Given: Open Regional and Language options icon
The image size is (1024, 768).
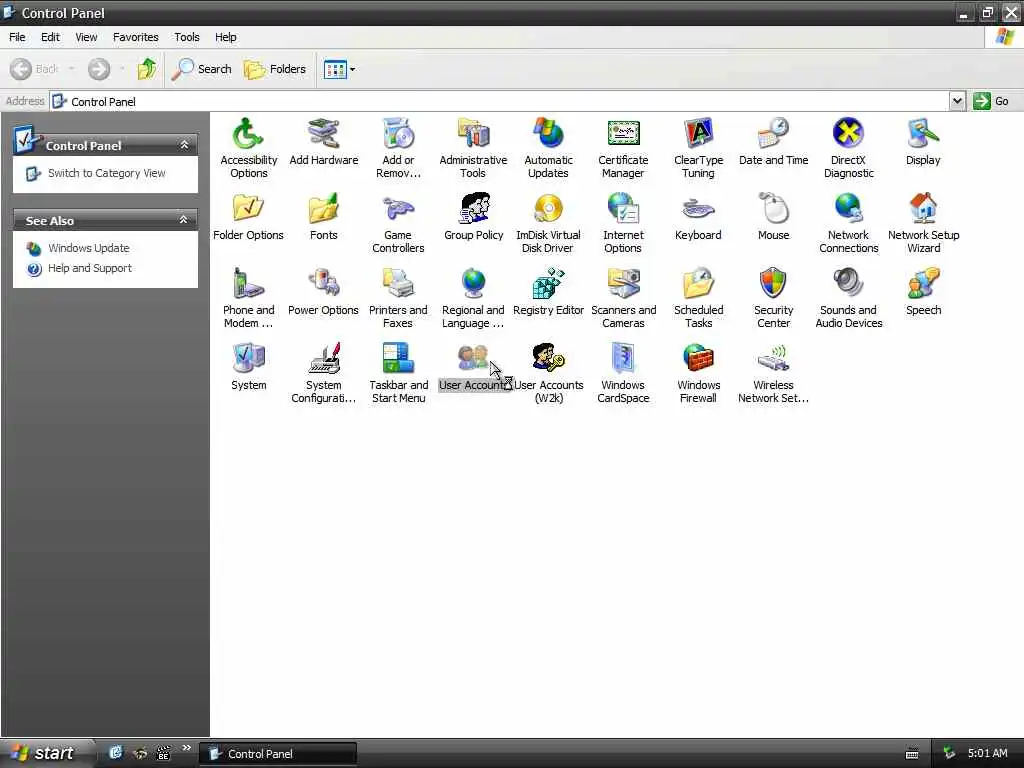Looking at the screenshot, I should pos(473,284).
